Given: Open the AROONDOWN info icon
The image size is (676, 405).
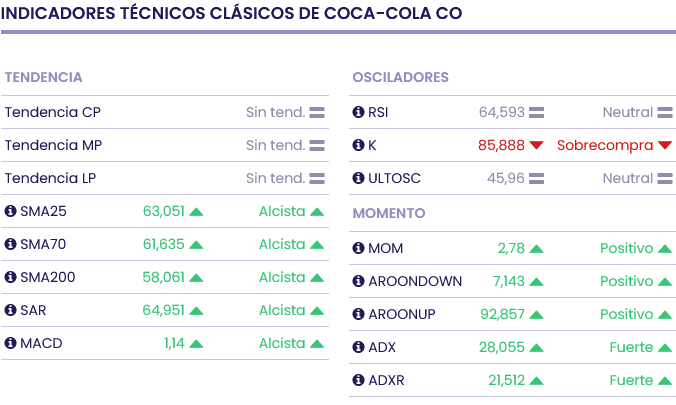Looking at the screenshot, I should point(359,281).
